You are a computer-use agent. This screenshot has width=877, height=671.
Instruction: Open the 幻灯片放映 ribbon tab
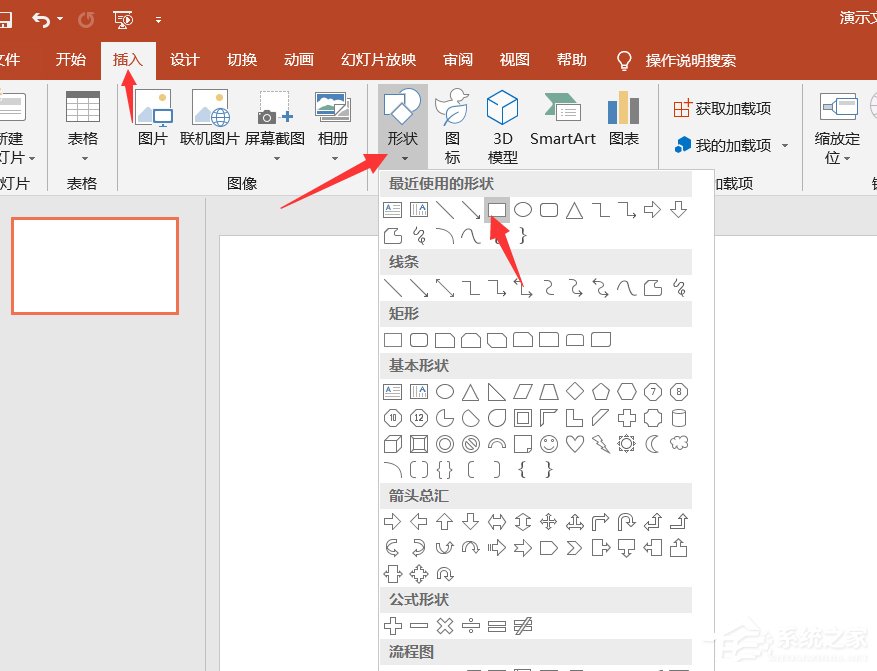[377, 59]
